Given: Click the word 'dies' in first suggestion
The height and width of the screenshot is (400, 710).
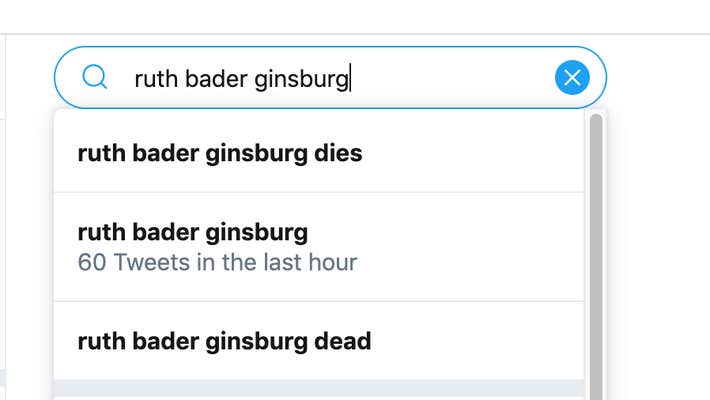Looking at the screenshot, I should (x=338, y=153).
